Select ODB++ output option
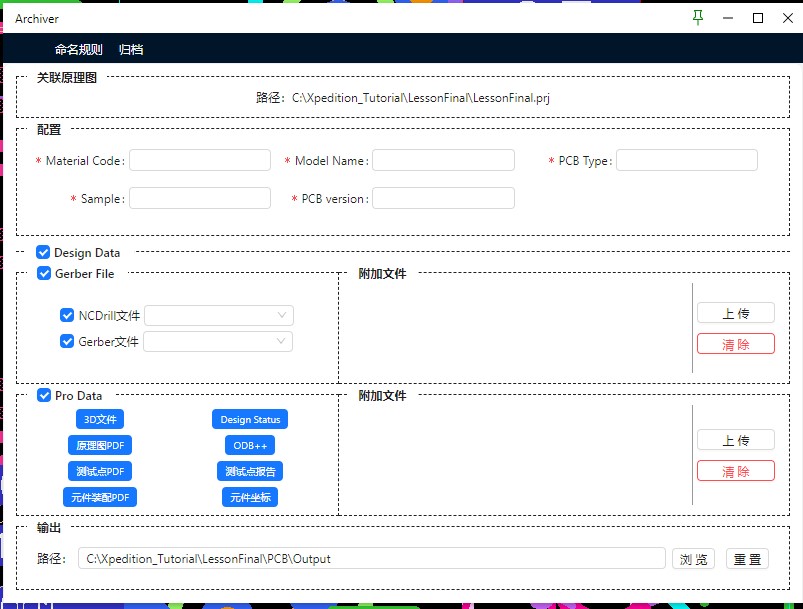 click(249, 445)
